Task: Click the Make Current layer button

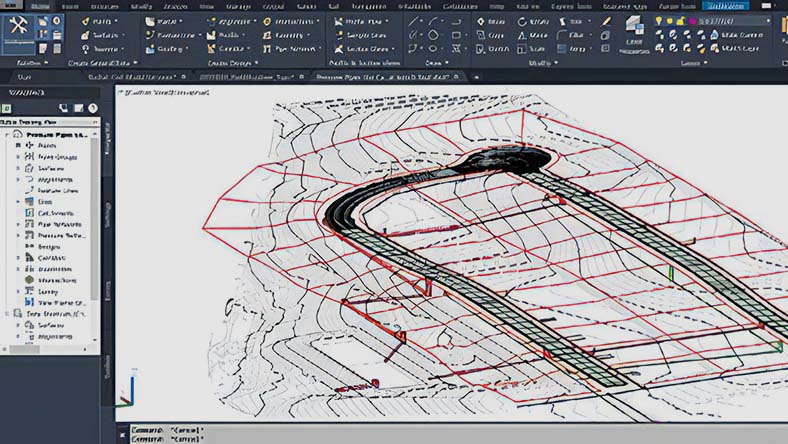Action: point(736,35)
